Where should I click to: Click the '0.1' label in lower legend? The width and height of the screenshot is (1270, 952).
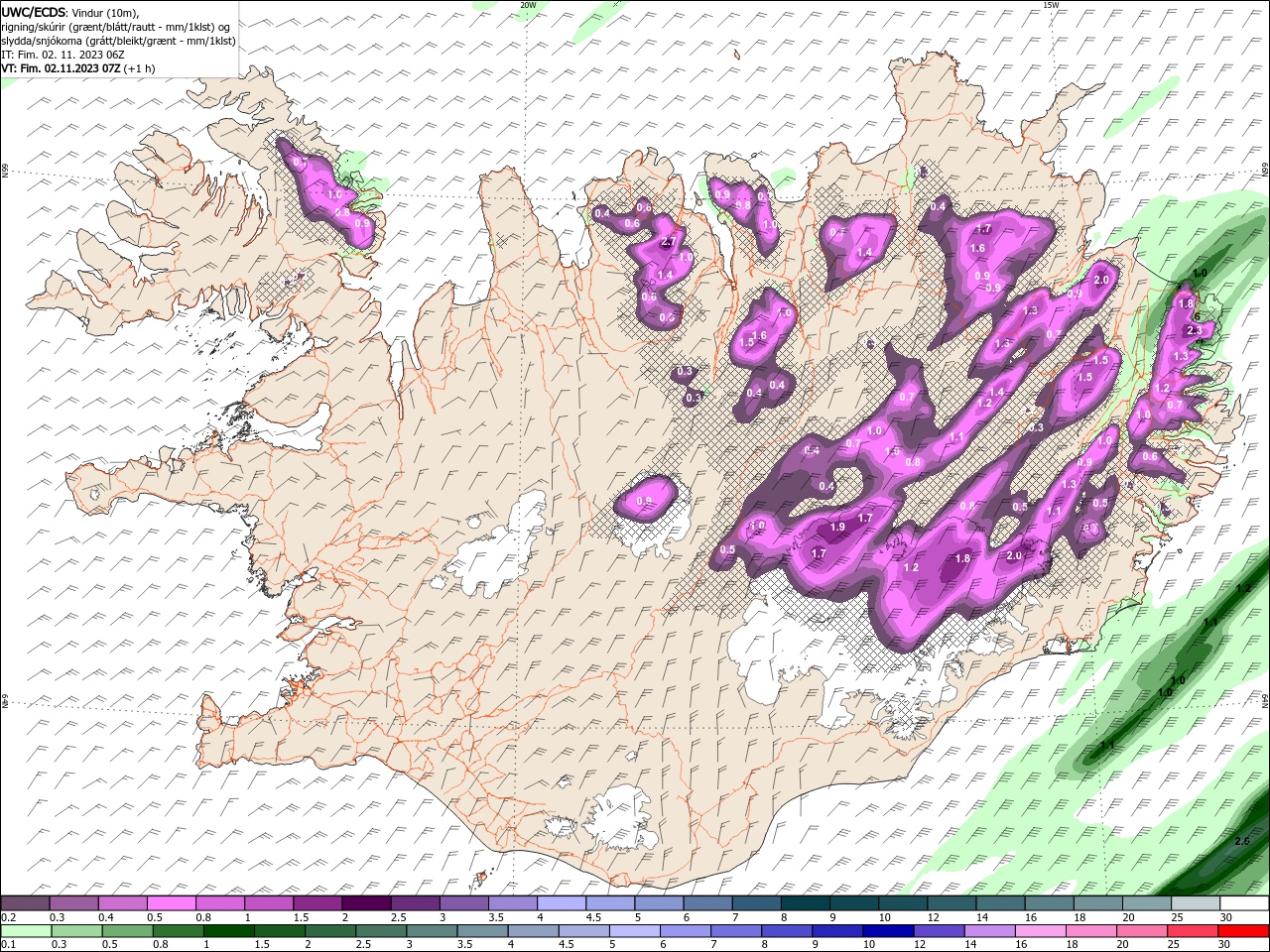point(8,945)
